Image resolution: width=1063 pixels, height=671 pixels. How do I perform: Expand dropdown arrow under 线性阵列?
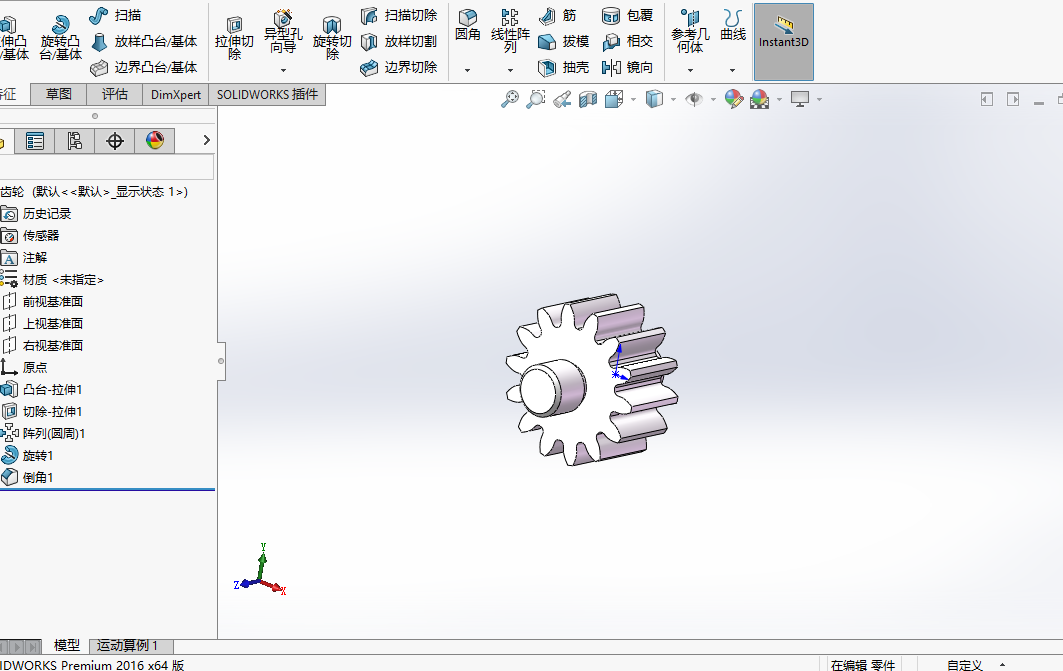510,70
